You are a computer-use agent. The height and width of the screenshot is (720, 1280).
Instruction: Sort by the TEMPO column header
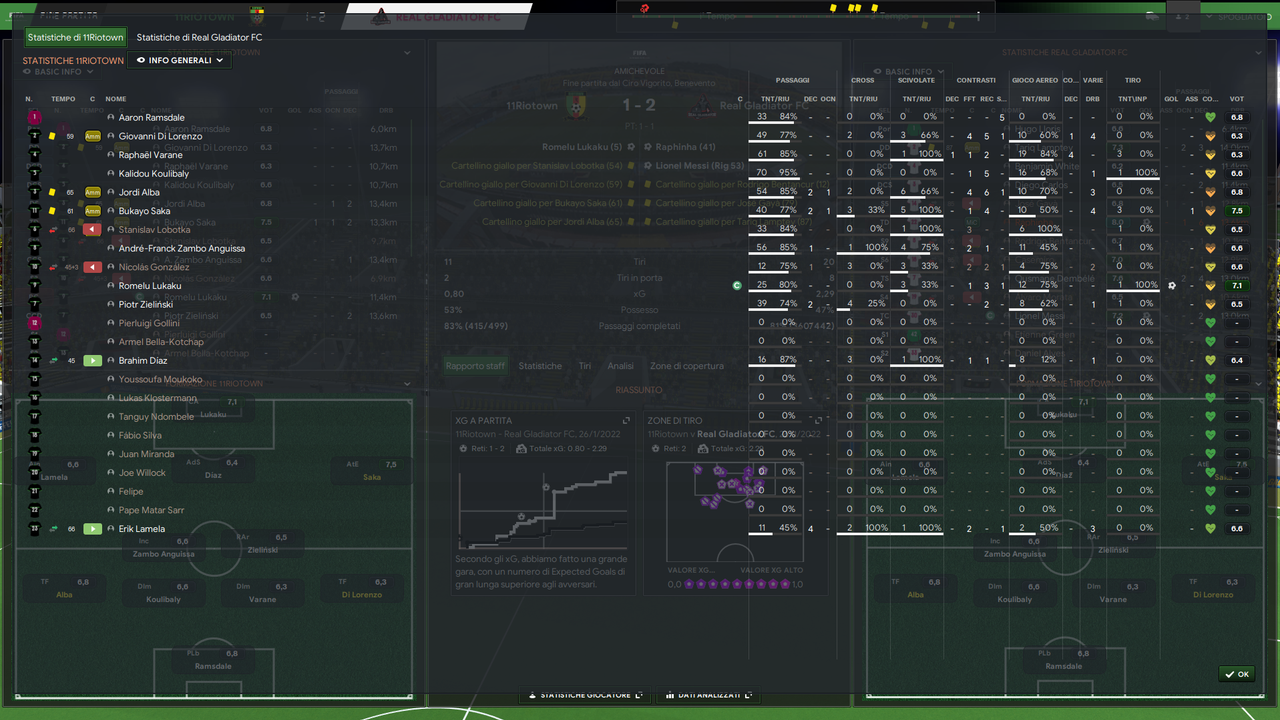coord(63,99)
